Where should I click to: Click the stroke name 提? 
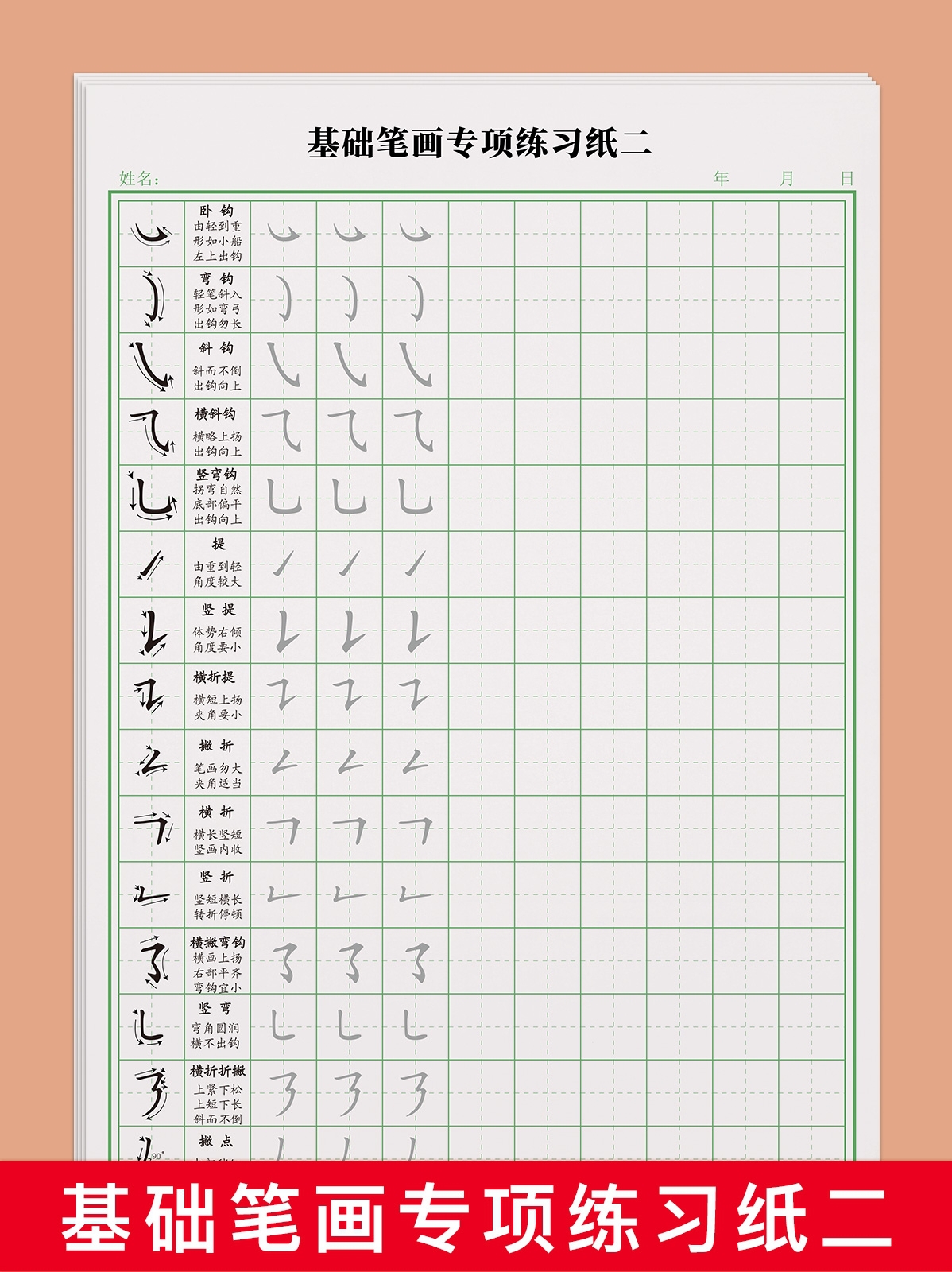pyautogui.click(x=219, y=544)
